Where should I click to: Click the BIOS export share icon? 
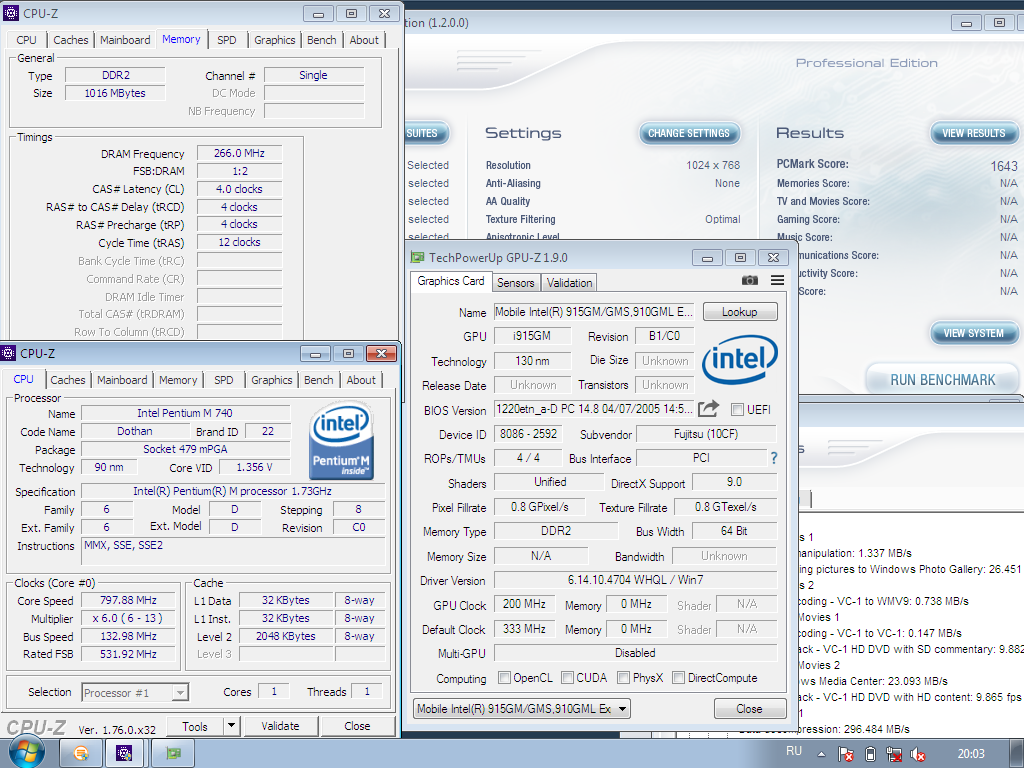(x=708, y=409)
